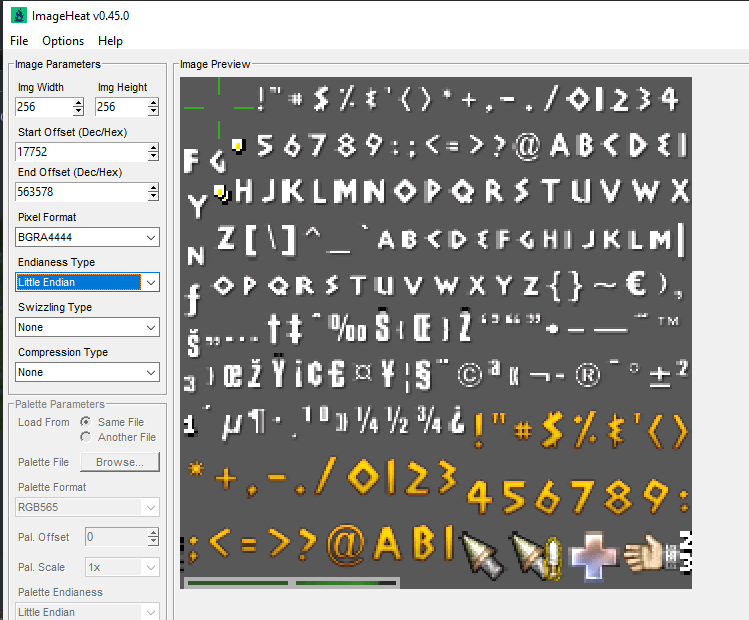Click the white ® glyph in preview
The height and width of the screenshot is (620, 749).
[x=588, y=374]
